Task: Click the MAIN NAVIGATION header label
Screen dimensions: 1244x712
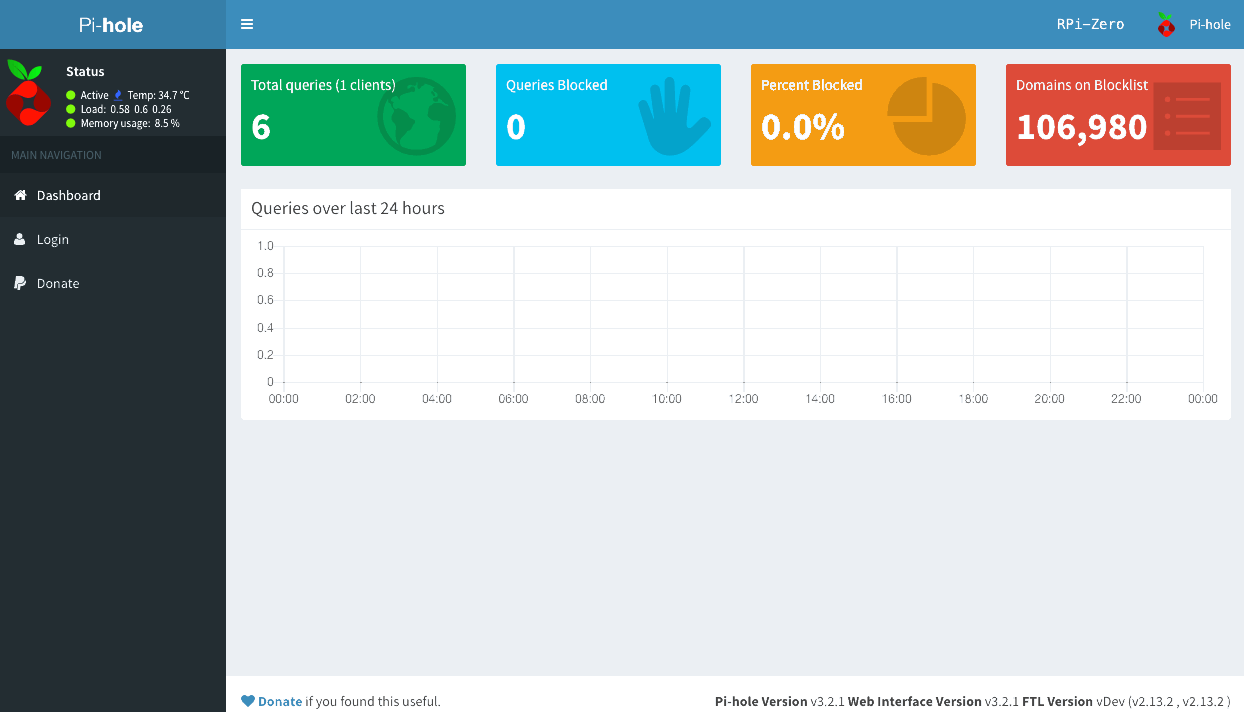Action: point(56,155)
